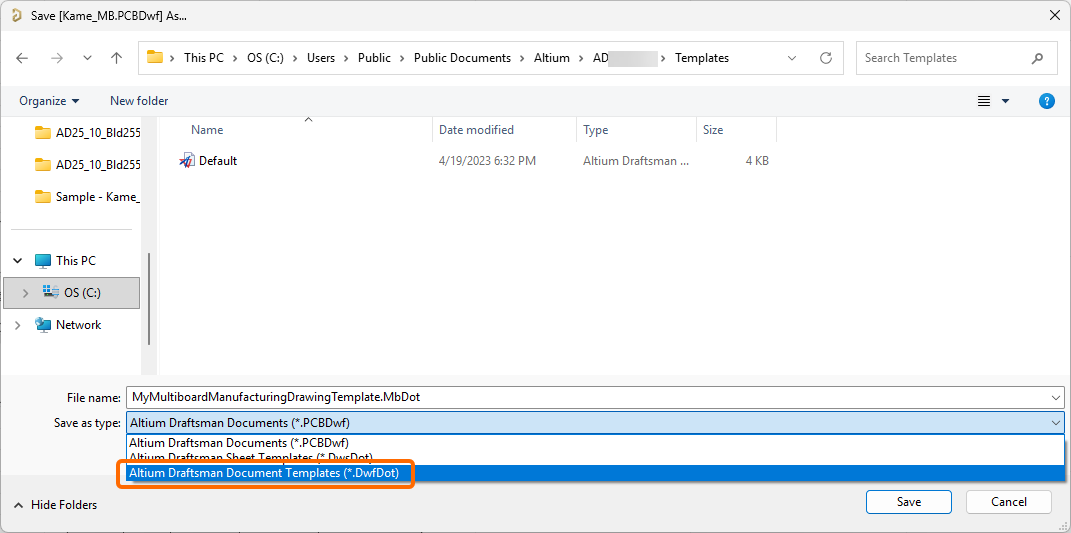Choose Altium Draftsman Documents (*.PCBDwf) list option
The width and height of the screenshot is (1071, 533).
[239, 443]
